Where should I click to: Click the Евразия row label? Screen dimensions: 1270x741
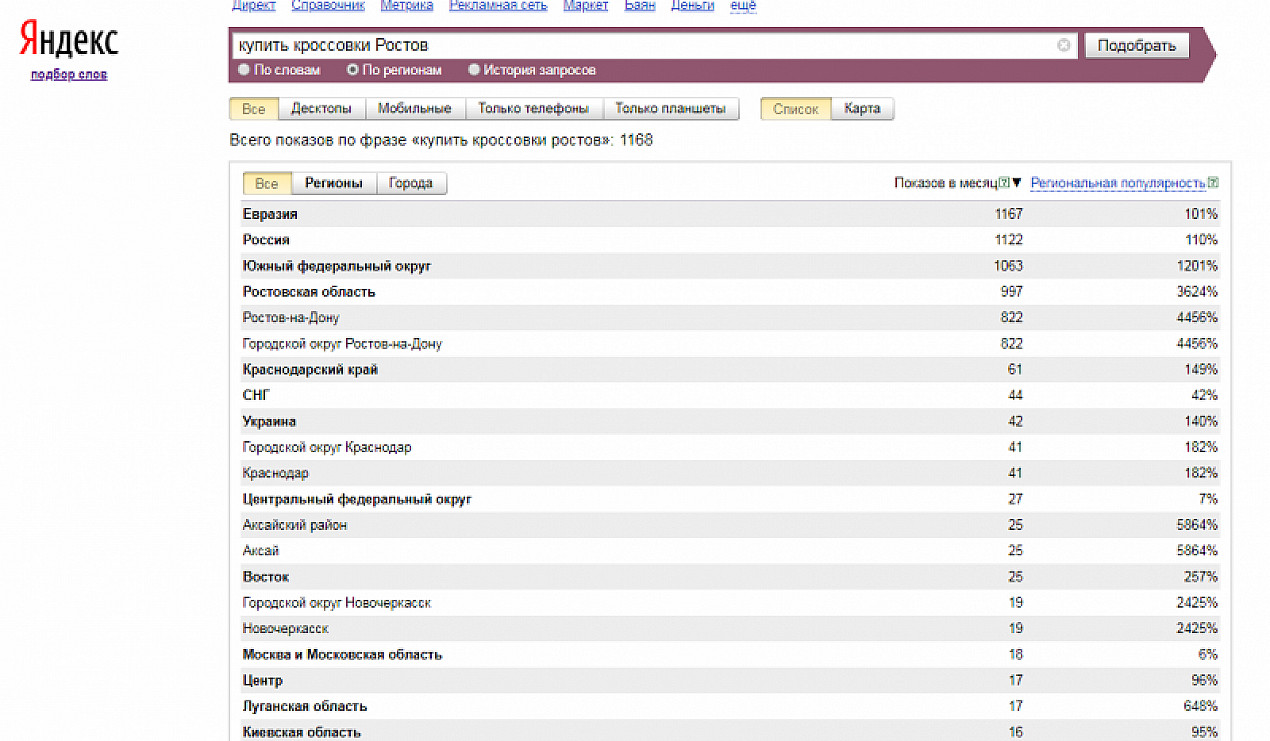click(270, 214)
